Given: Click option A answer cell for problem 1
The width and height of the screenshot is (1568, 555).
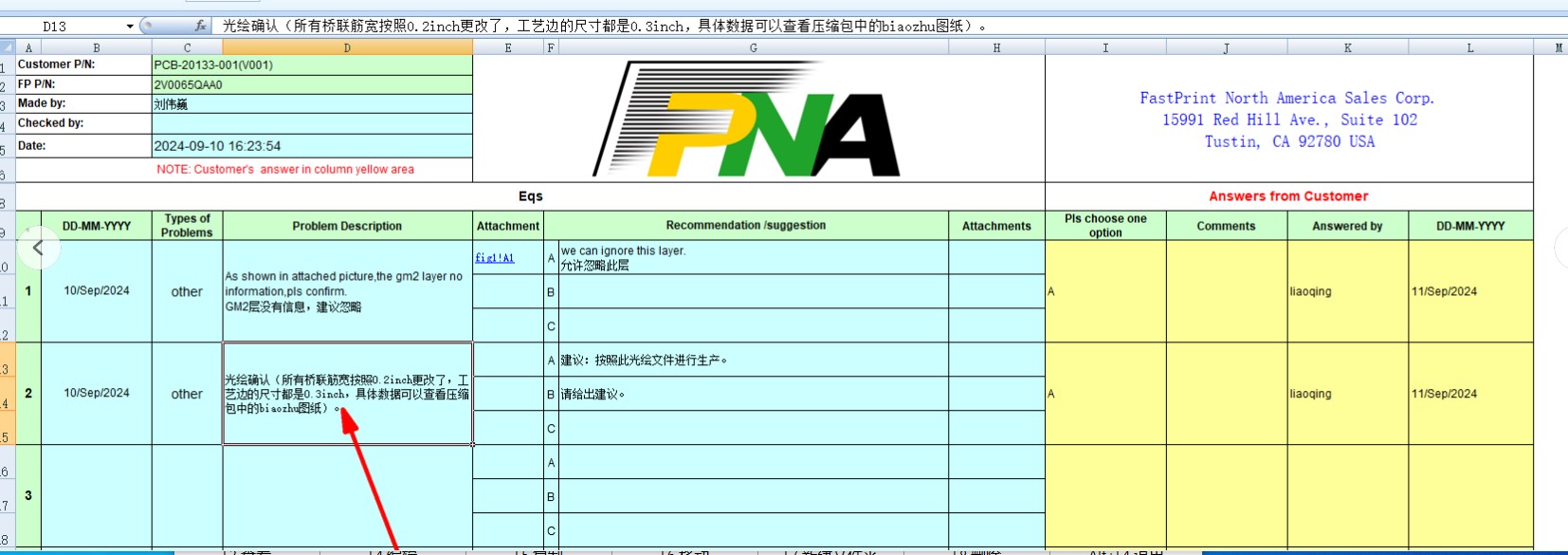Looking at the screenshot, I should point(1105,291).
